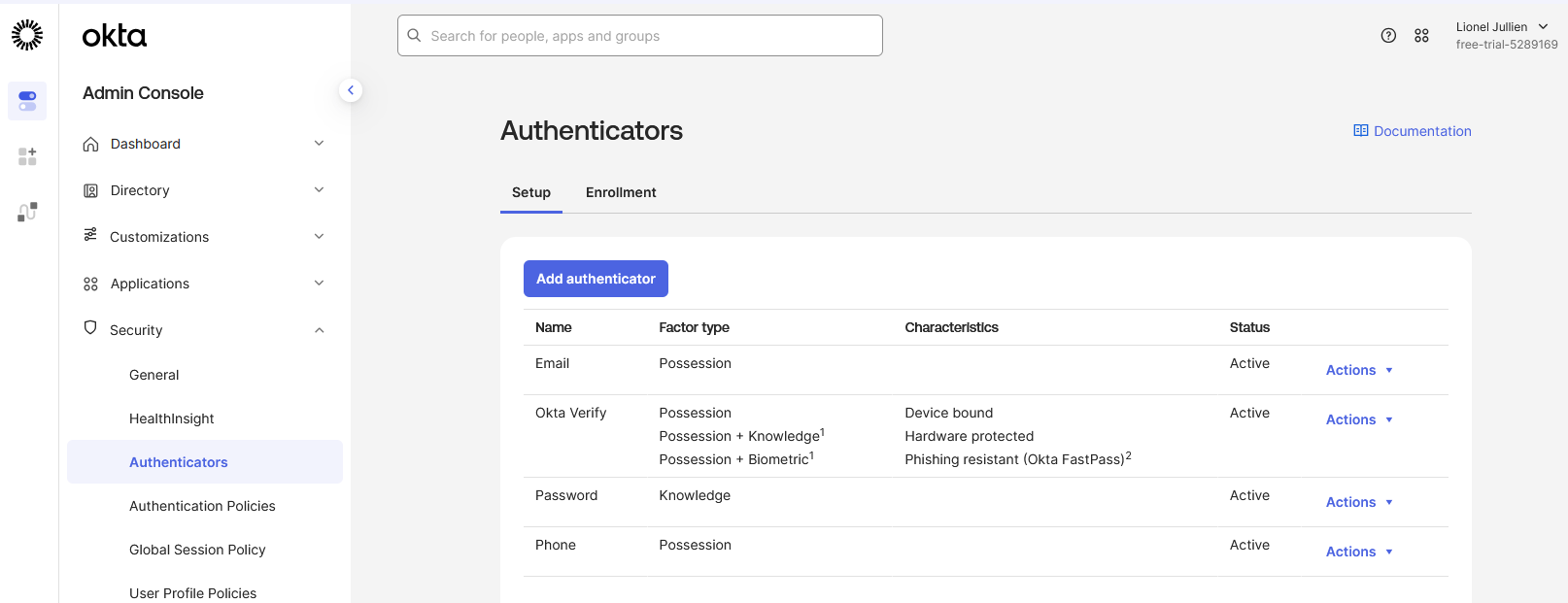Viewport: 1568px width, 603px height.
Task: Open the Documentation link
Action: pyautogui.click(x=1413, y=131)
